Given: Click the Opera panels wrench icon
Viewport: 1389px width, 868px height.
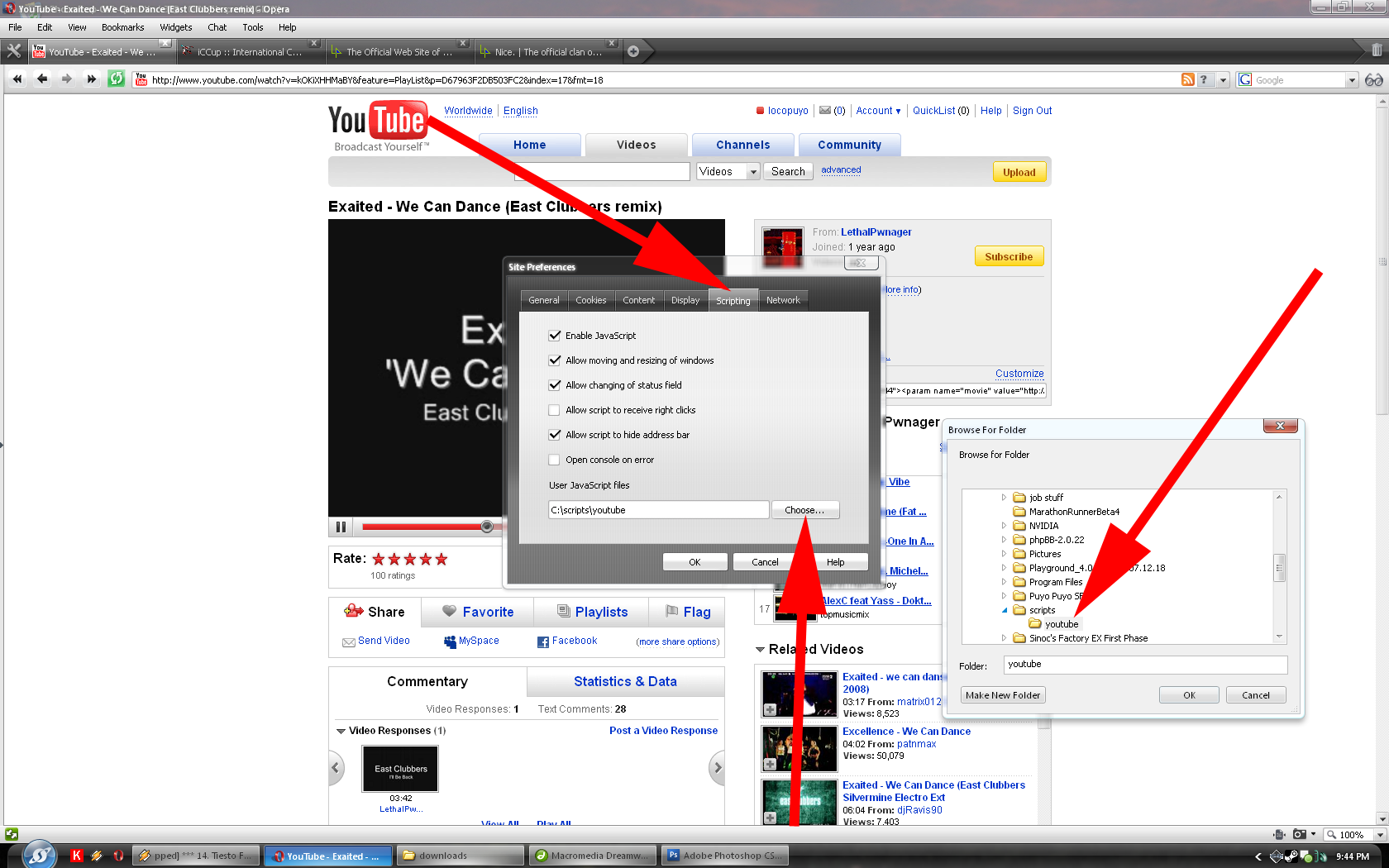Looking at the screenshot, I should [x=14, y=51].
